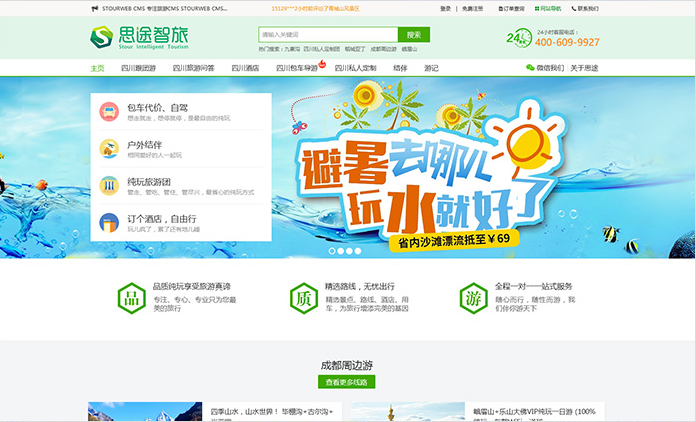Image resolution: width=696 pixels, height=422 pixels.
Task: Click the 精选路线，无忧出行 heading
Action: pyautogui.click(x=360, y=286)
